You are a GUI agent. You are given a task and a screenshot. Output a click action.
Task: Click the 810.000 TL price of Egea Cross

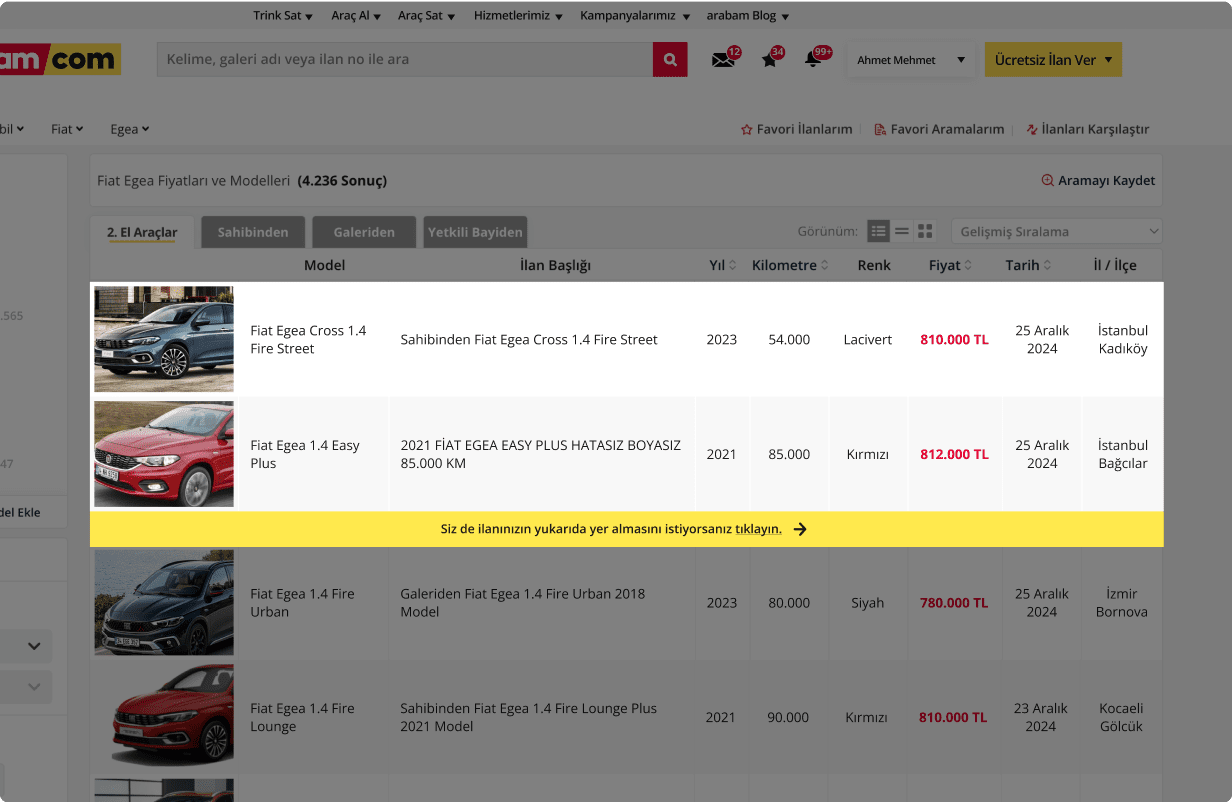(x=954, y=340)
